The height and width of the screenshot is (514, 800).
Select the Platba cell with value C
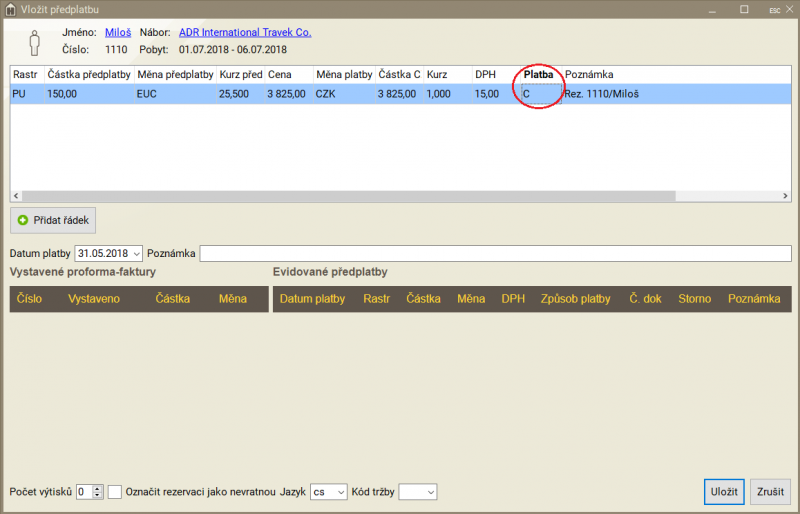coord(539,94)
